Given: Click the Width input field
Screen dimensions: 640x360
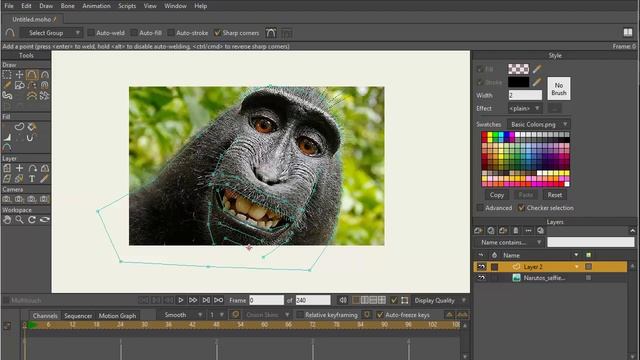Looking at the screenshot, I should click(x=525, y=95).
